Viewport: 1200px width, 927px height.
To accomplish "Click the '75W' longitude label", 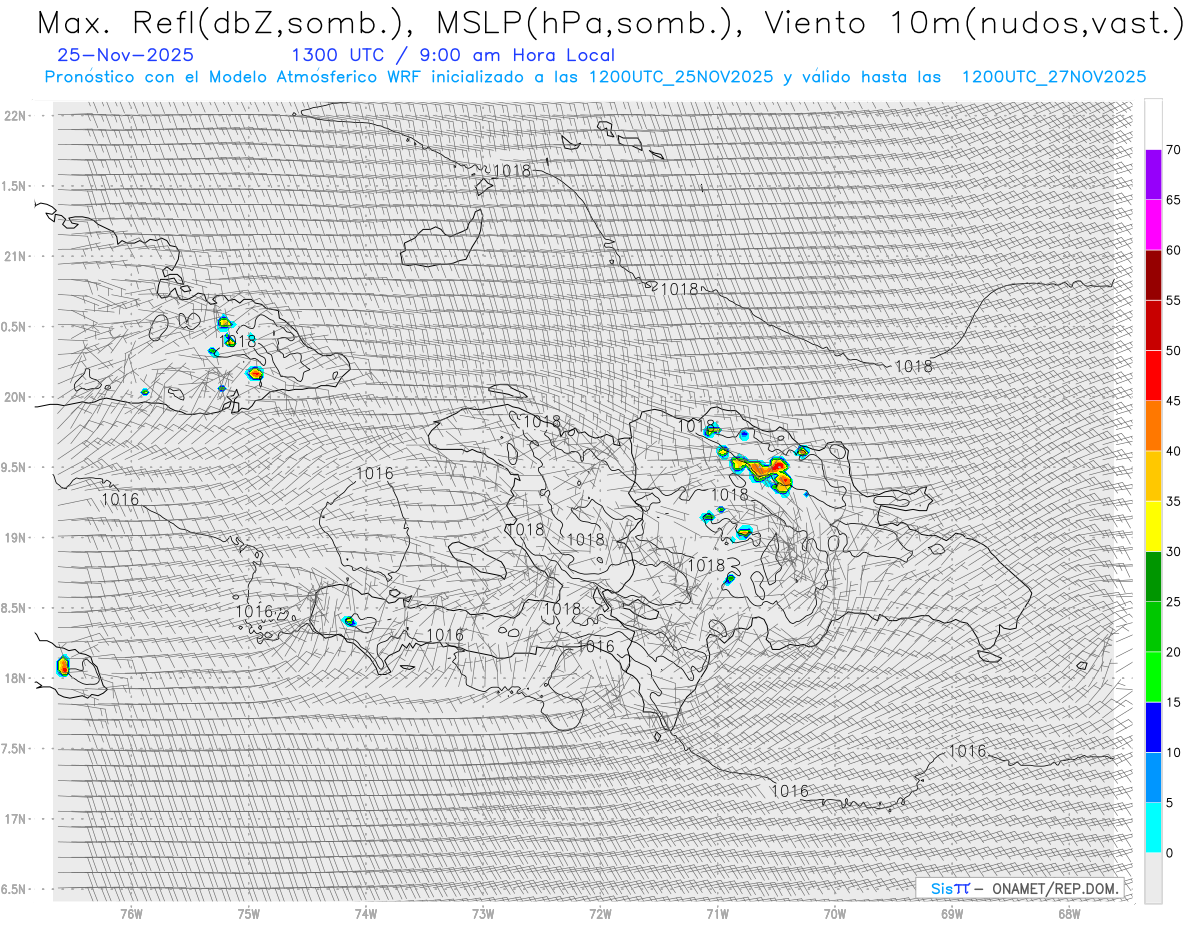I will pos(249,913).
